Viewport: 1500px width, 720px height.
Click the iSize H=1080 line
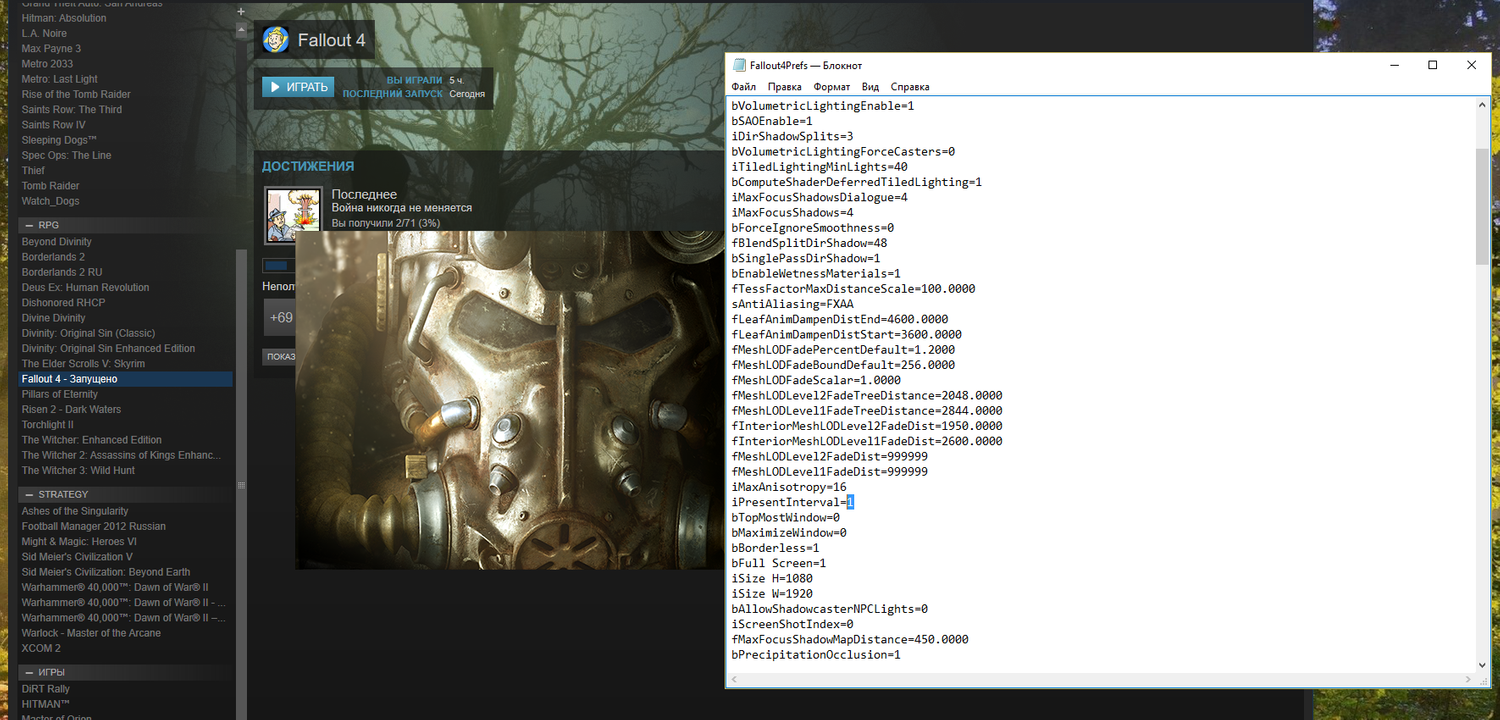click(772, 578)
